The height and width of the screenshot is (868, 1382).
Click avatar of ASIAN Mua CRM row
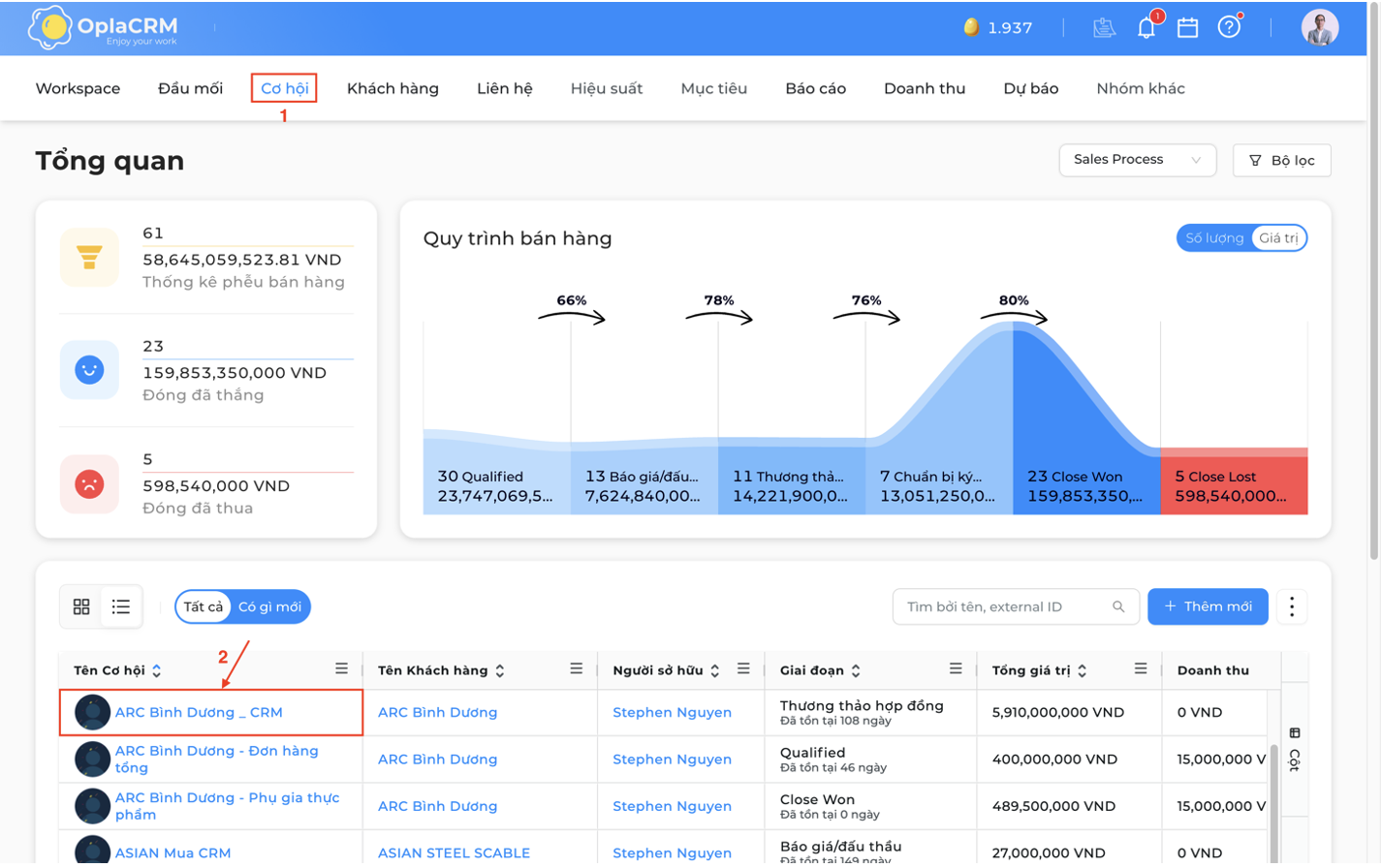coord(92,852)
